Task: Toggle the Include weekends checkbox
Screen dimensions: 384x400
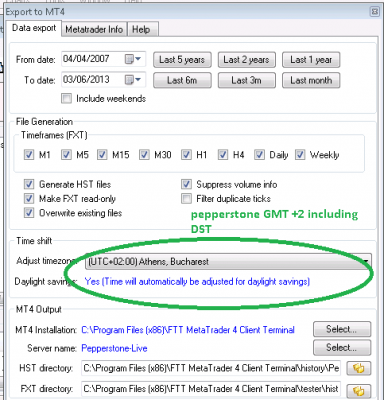Action: pyautogui.click(x=66, y=98)
